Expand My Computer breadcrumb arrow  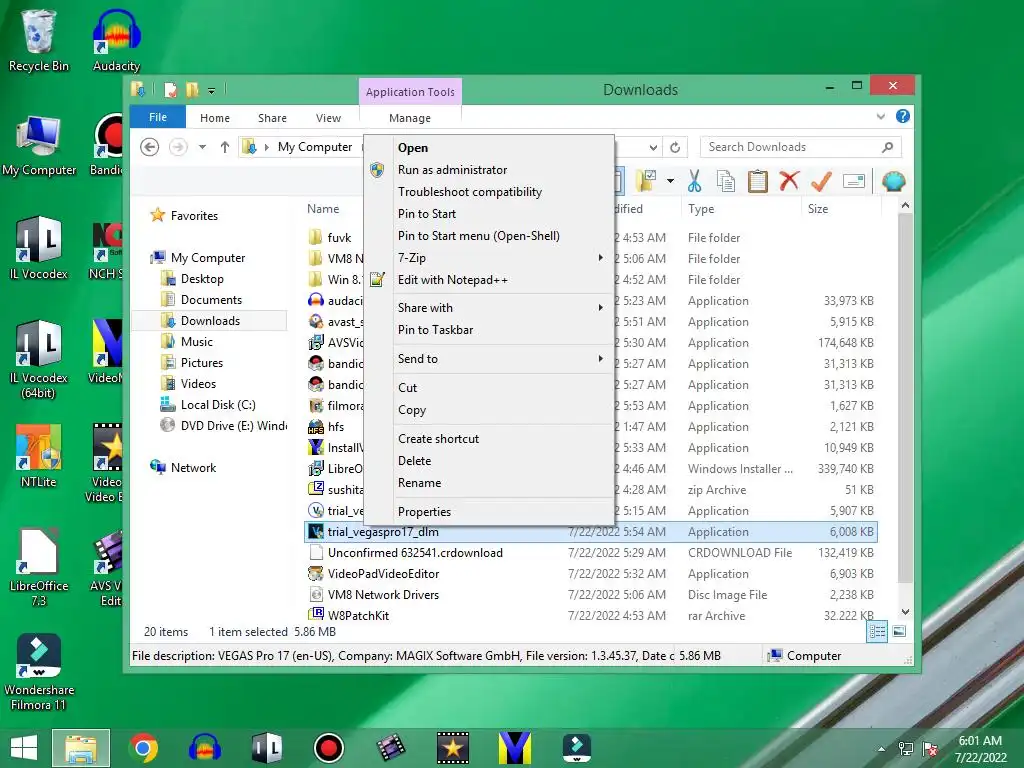pyautogui.click(x=266, y=147)
